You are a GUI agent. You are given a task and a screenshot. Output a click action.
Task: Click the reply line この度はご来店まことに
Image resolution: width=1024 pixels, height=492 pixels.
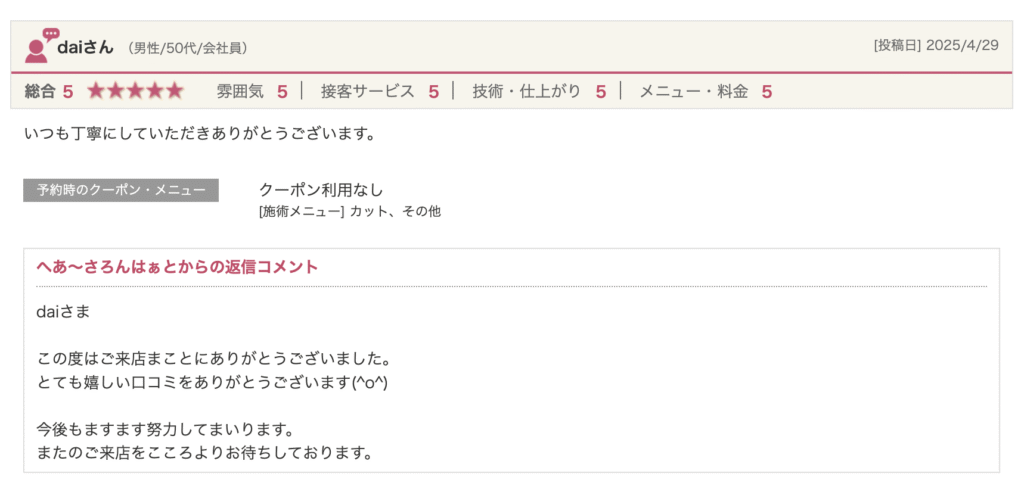point(212,358)
